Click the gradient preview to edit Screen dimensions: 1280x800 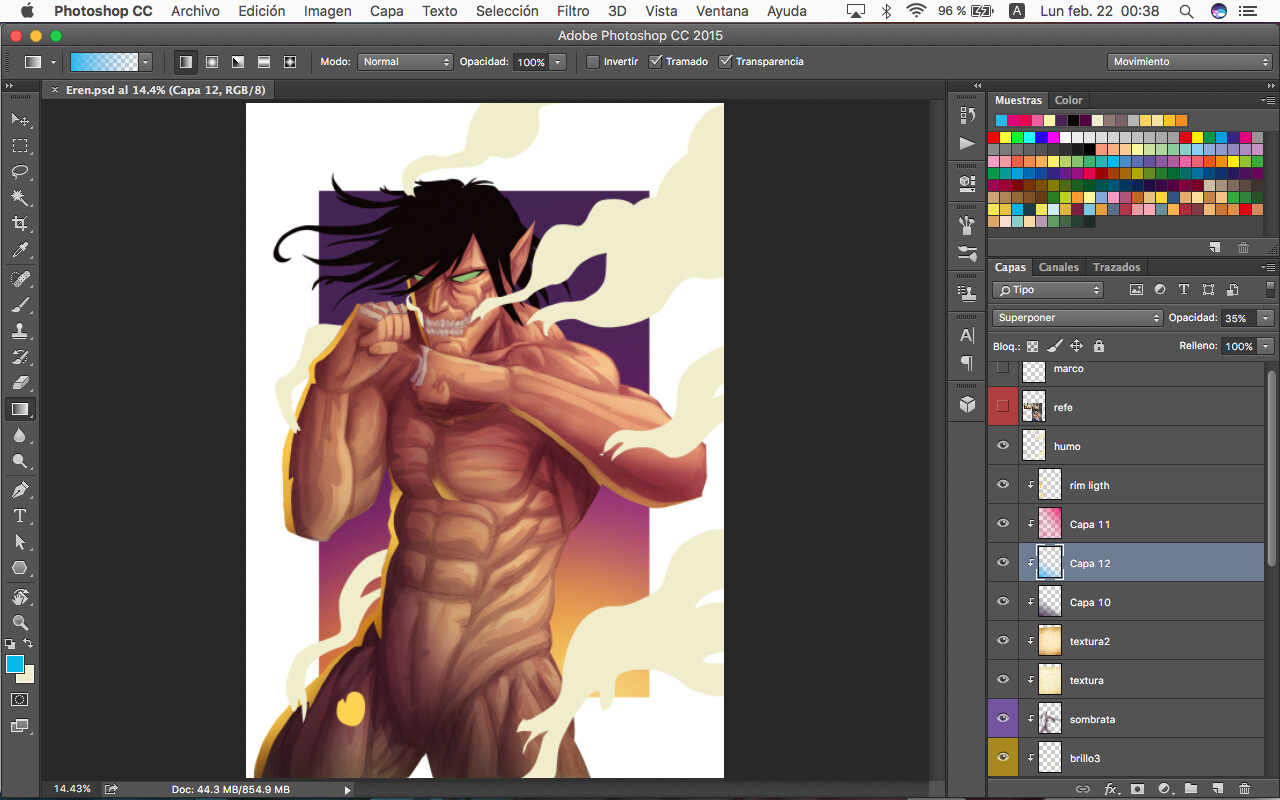[x=104, y=61]
